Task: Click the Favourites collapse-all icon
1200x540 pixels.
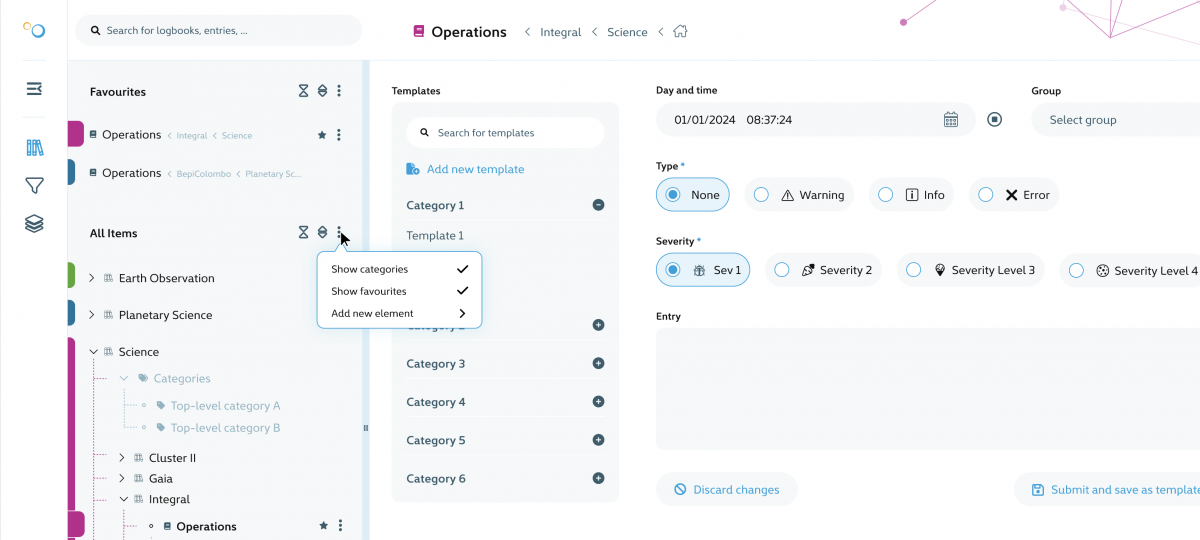Action: pyautogui.click(x=322, y=91)
